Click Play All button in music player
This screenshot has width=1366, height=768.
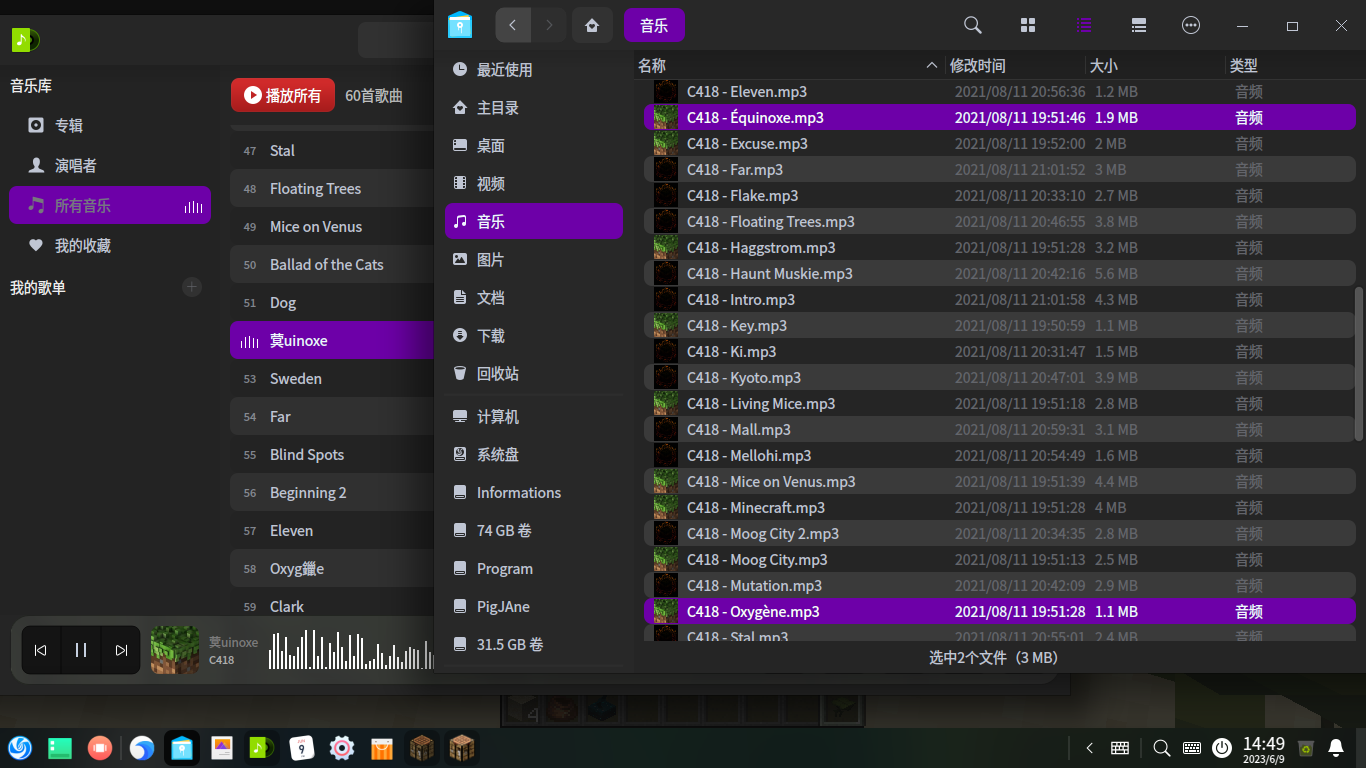(283, 95)
